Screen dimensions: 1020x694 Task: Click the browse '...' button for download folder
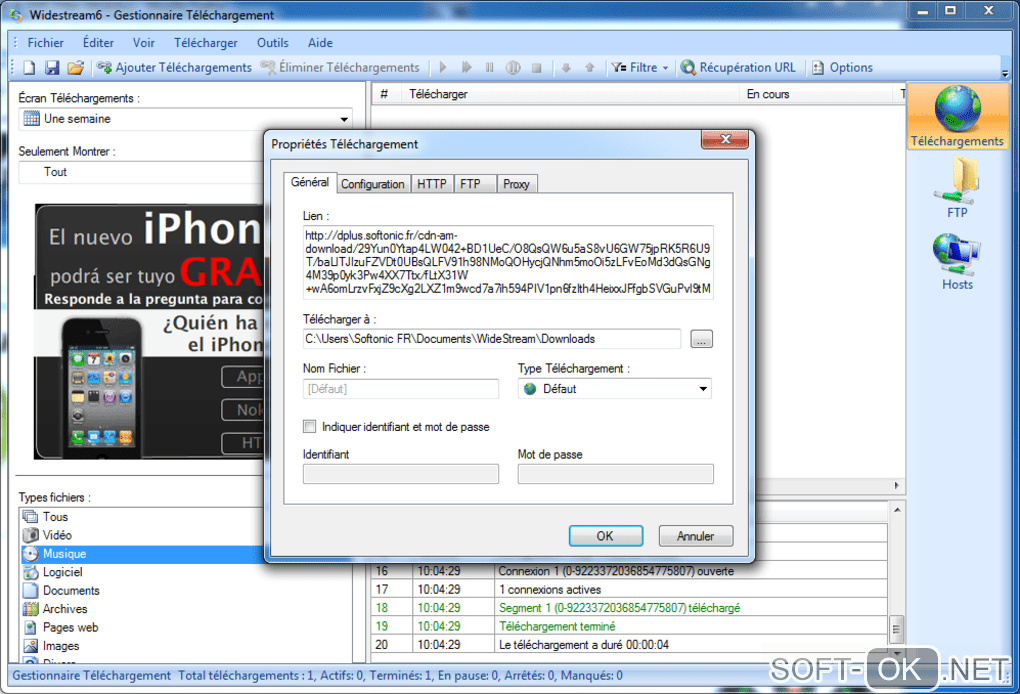pyautogui.click(x=701, y=339)
